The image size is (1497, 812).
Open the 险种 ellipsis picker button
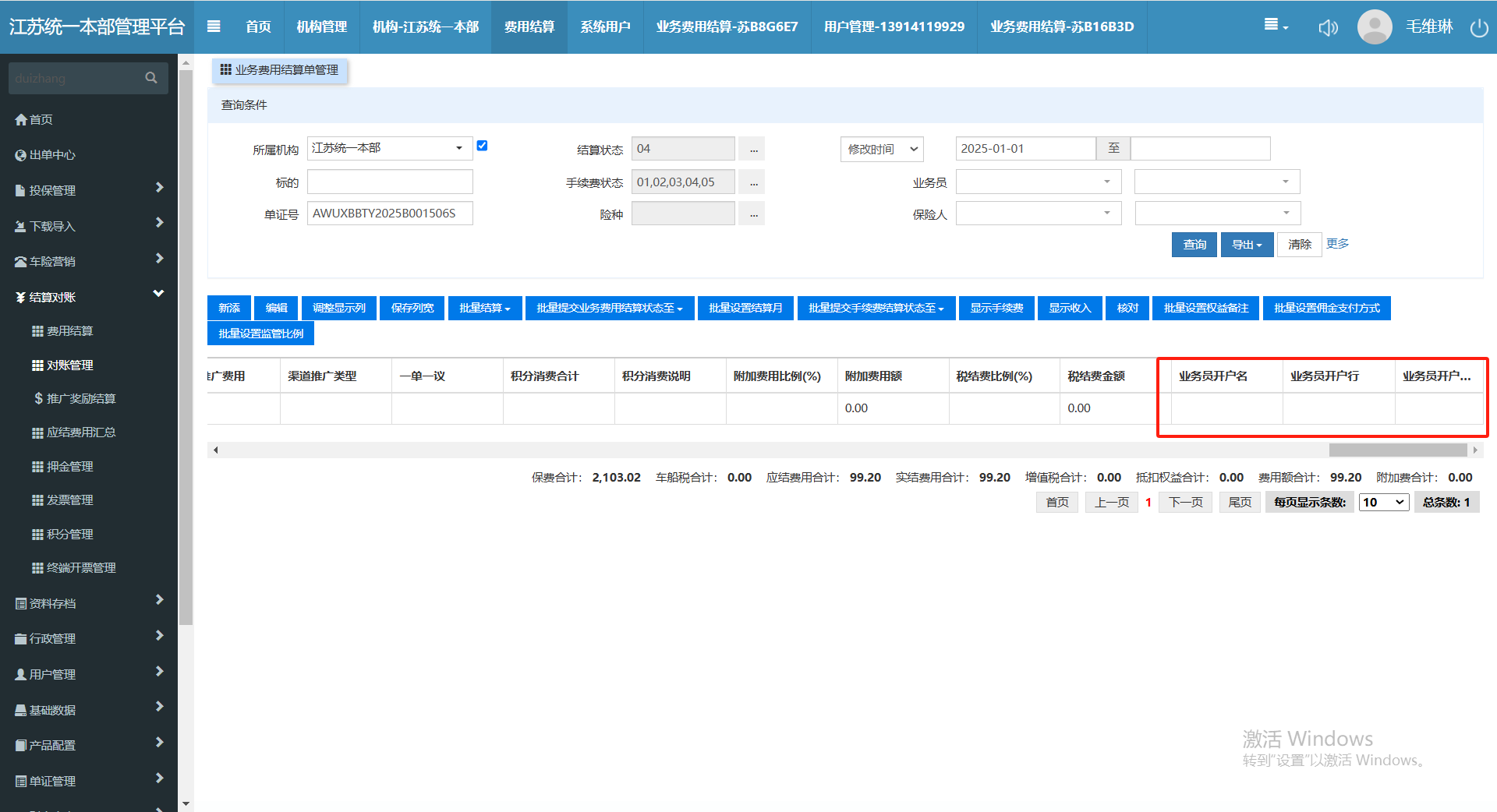(753, 214)
